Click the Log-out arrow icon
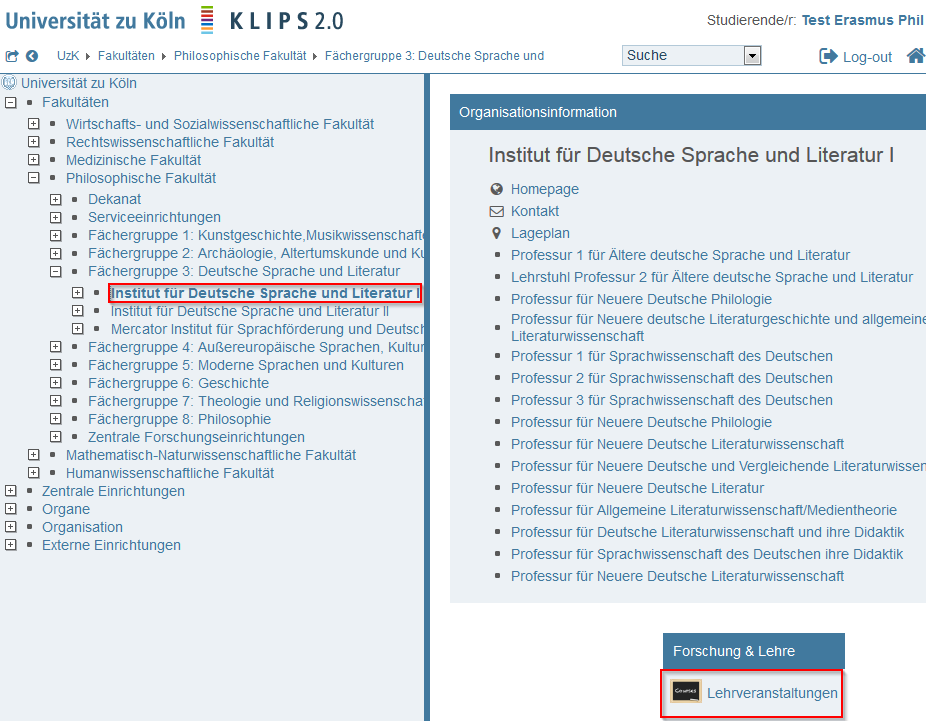Image resolution: width=926 pixels, height=721 pixels. pyautogui.click(x=828, y=56)
